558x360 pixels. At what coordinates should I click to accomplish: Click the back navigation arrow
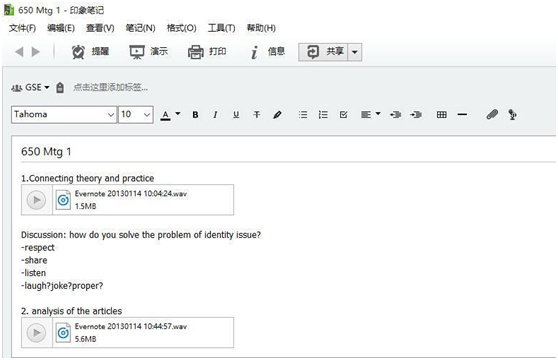point(19,52)
